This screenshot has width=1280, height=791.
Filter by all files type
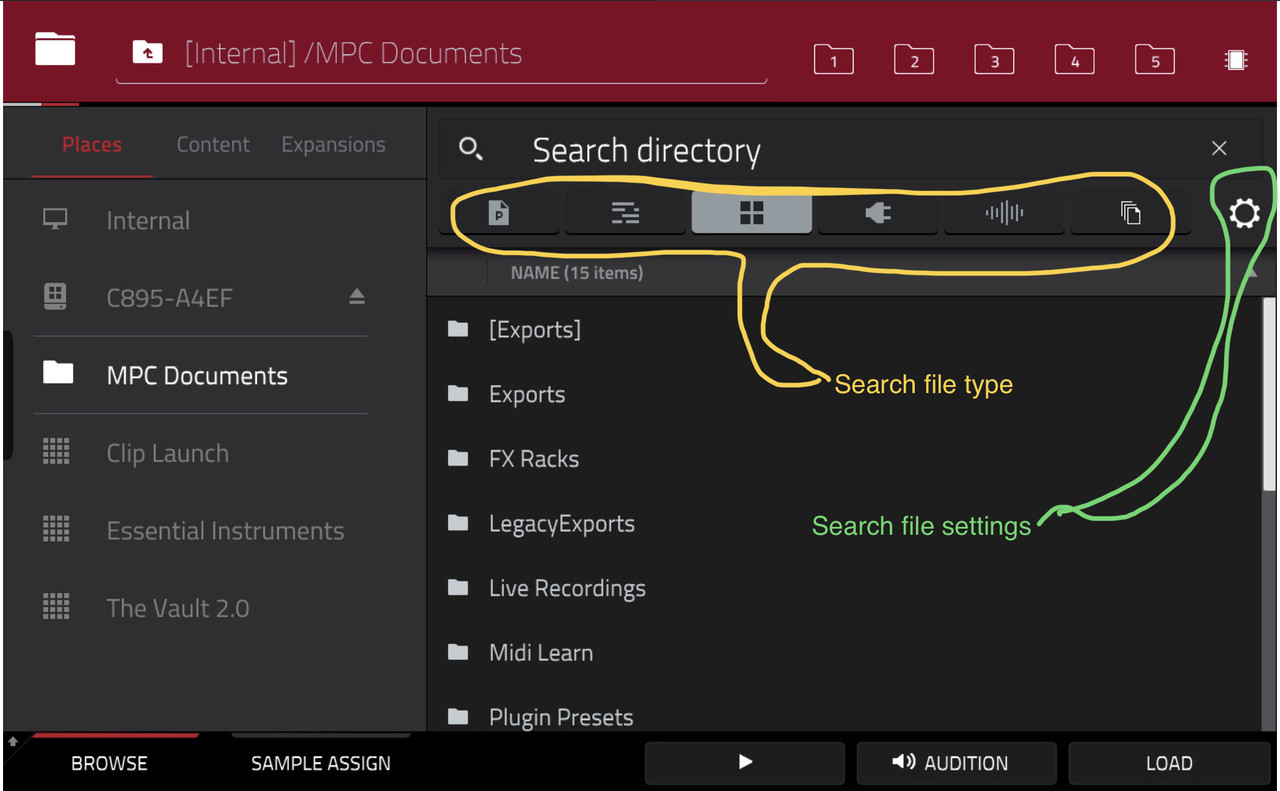1130,212
